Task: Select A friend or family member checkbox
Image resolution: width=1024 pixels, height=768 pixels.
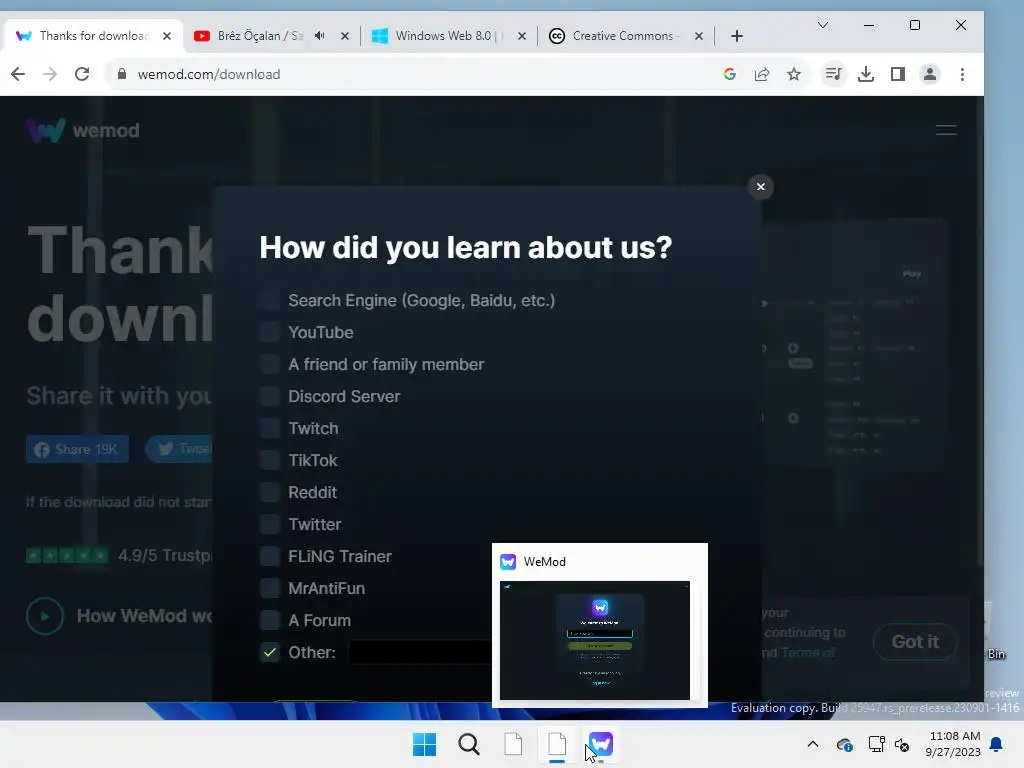Action: [x=270, y=364]
